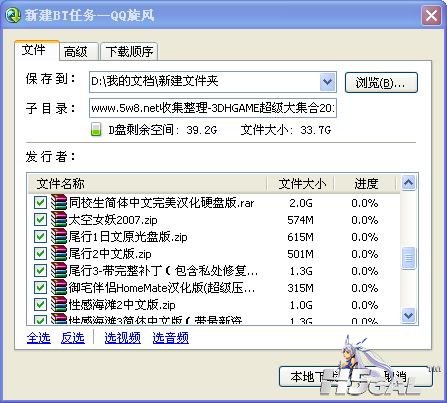Close the 新建BT任务 dialog window

[431, 15]
